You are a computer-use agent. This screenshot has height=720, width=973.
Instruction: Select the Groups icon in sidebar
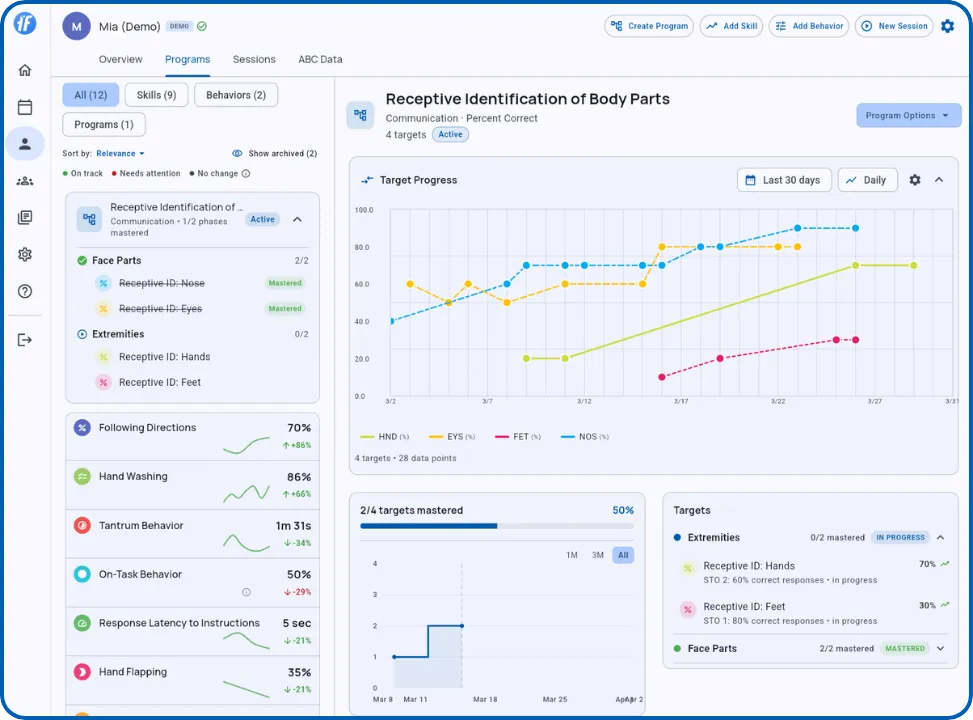[24, 181]
